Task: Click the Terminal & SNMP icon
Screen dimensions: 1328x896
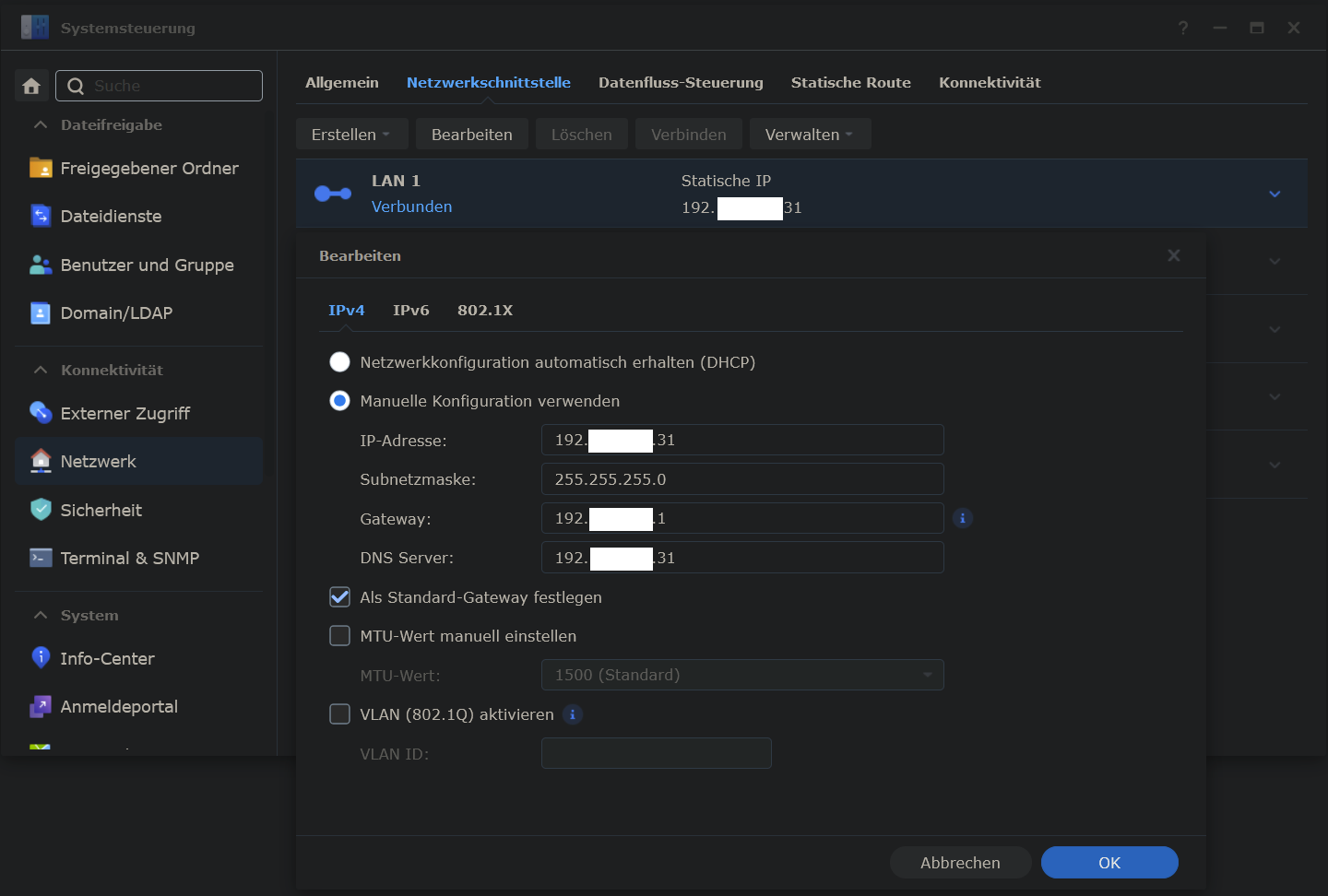Action: coord(41,558)
